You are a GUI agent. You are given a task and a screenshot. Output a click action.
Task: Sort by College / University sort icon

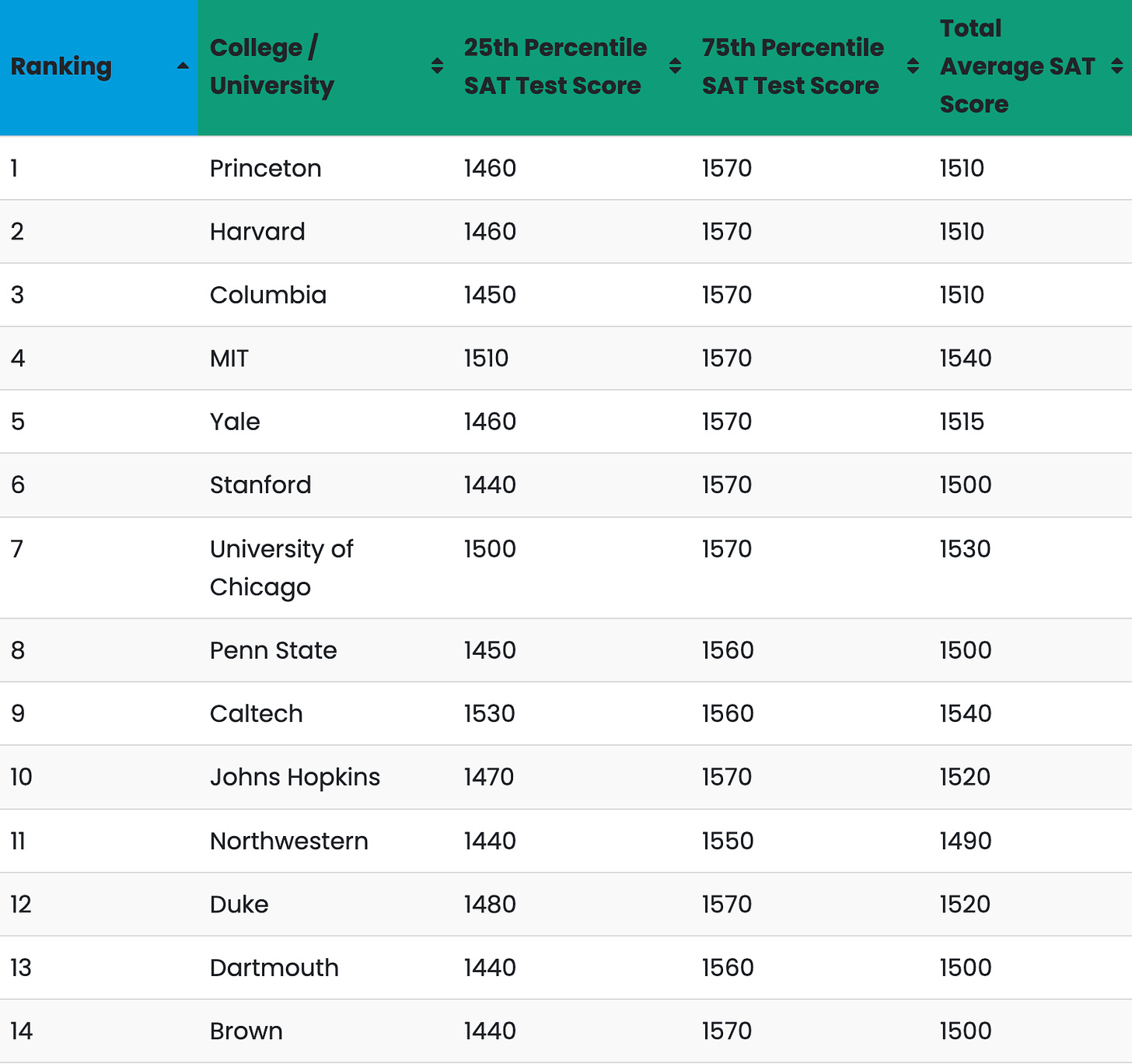point(438,66)
